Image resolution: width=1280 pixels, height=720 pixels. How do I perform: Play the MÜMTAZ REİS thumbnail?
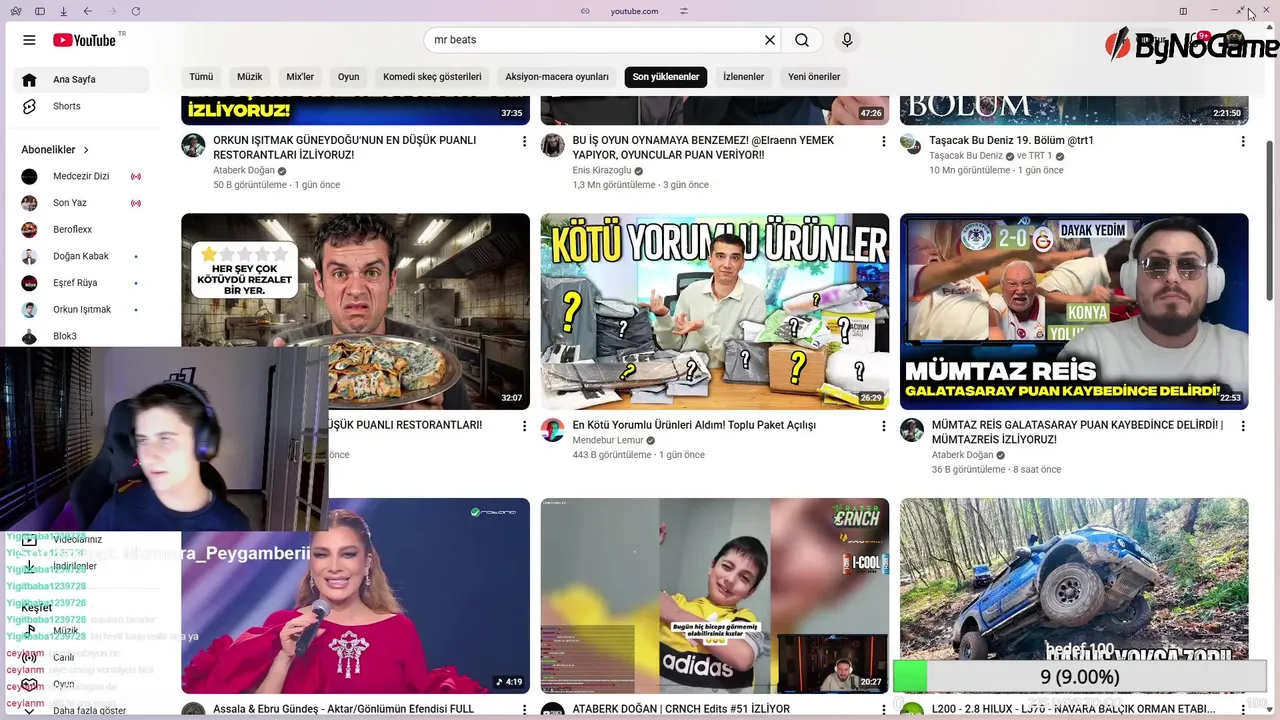1074,311
